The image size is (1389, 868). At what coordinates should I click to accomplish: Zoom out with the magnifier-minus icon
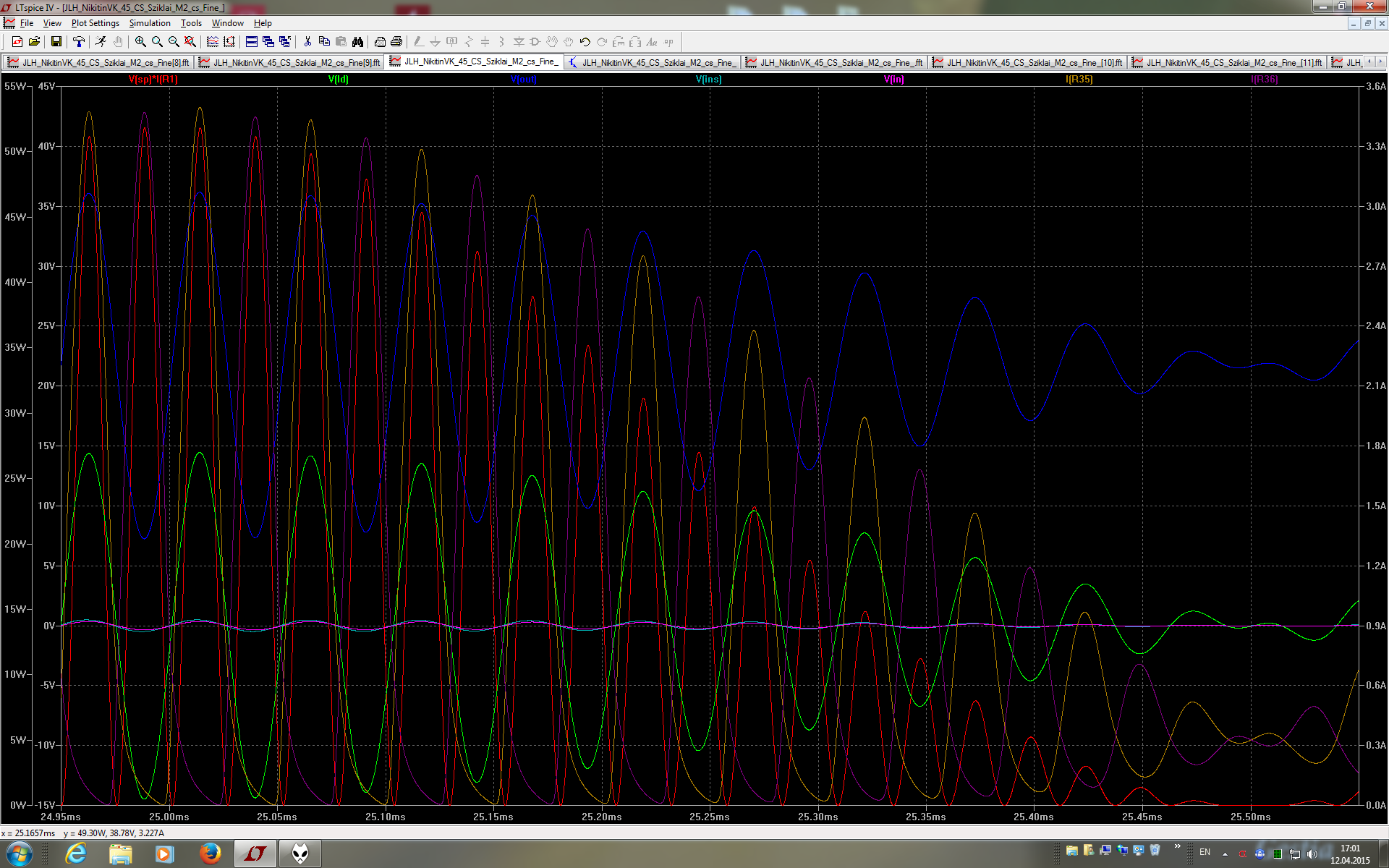click(174, 42)
